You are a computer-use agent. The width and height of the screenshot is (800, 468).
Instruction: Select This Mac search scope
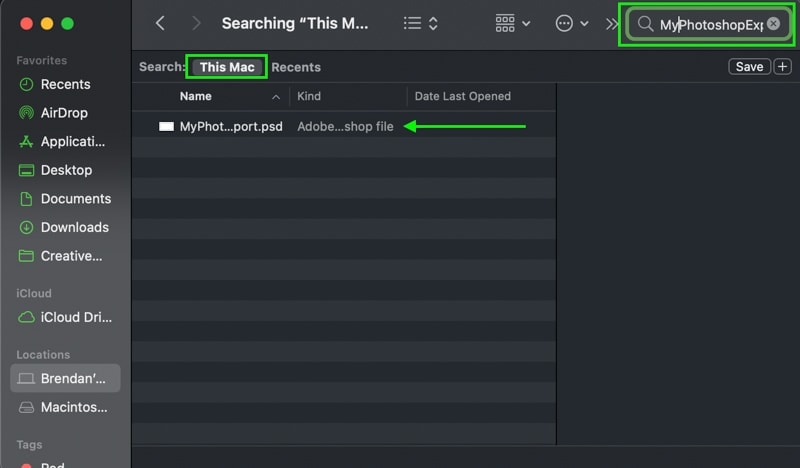(227, 67)
